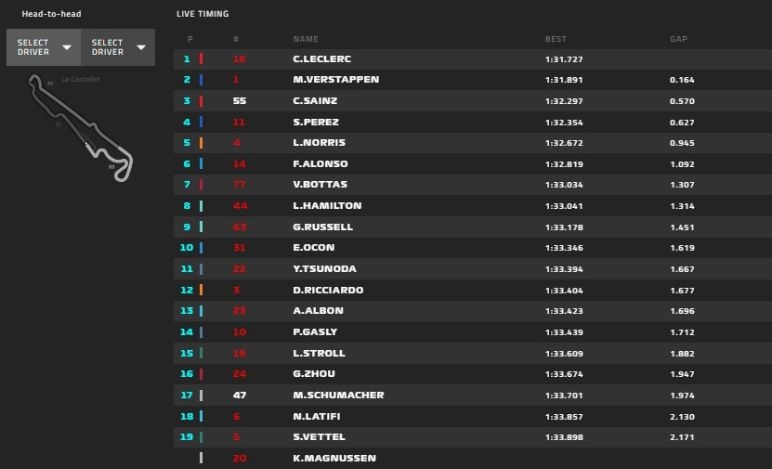Viewport: 772px width, 469px height.
Task: Click the M.Verstappen driver name
Action: point(336,80)
